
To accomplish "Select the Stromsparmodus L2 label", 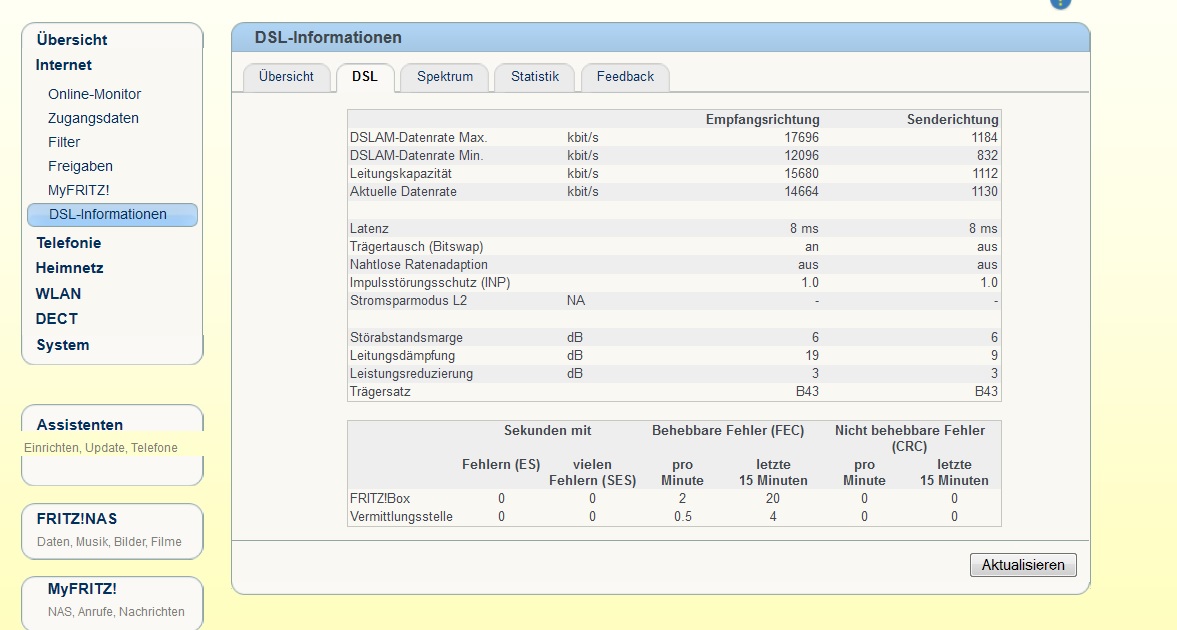I will (408, 300).
